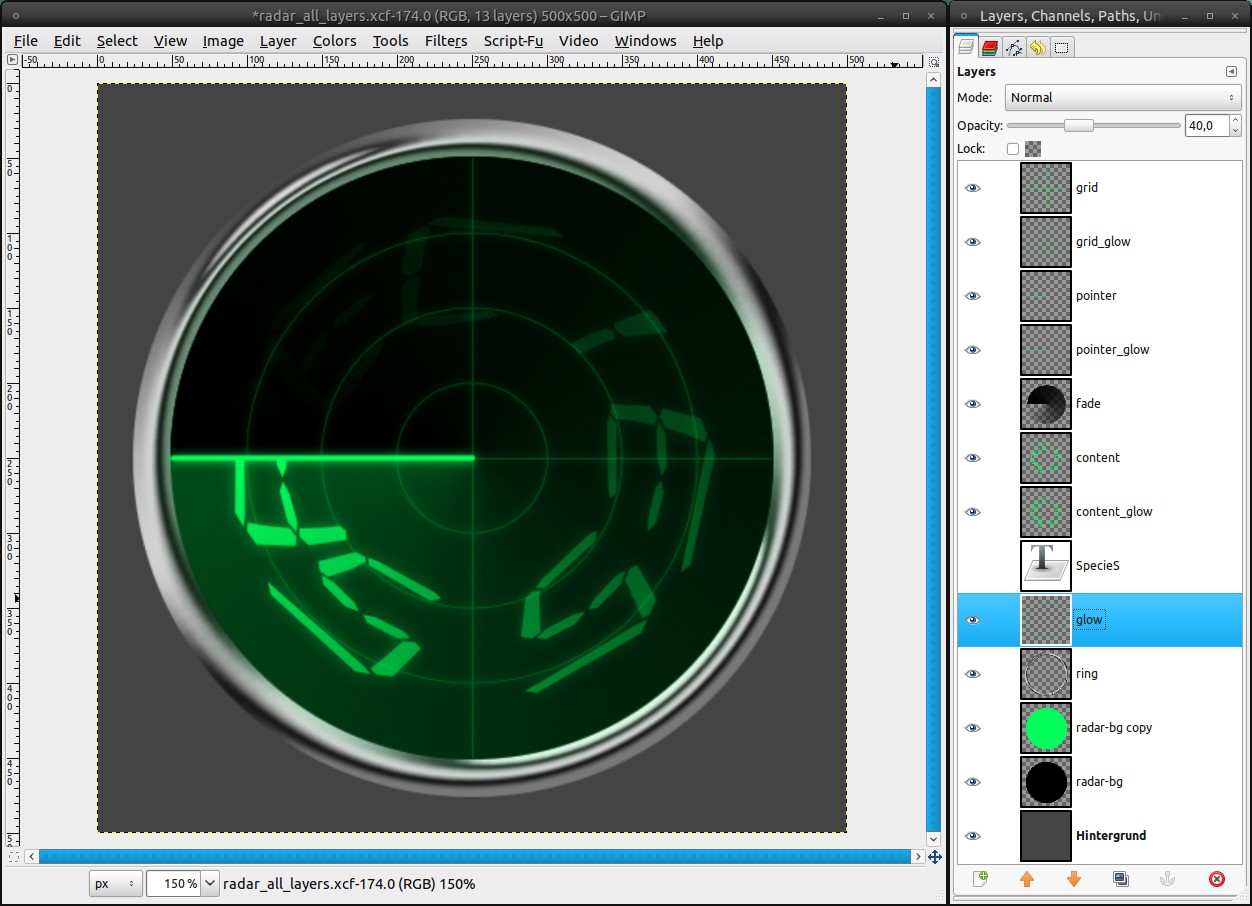Open the layer Mode dropdown

point(1121,98)
